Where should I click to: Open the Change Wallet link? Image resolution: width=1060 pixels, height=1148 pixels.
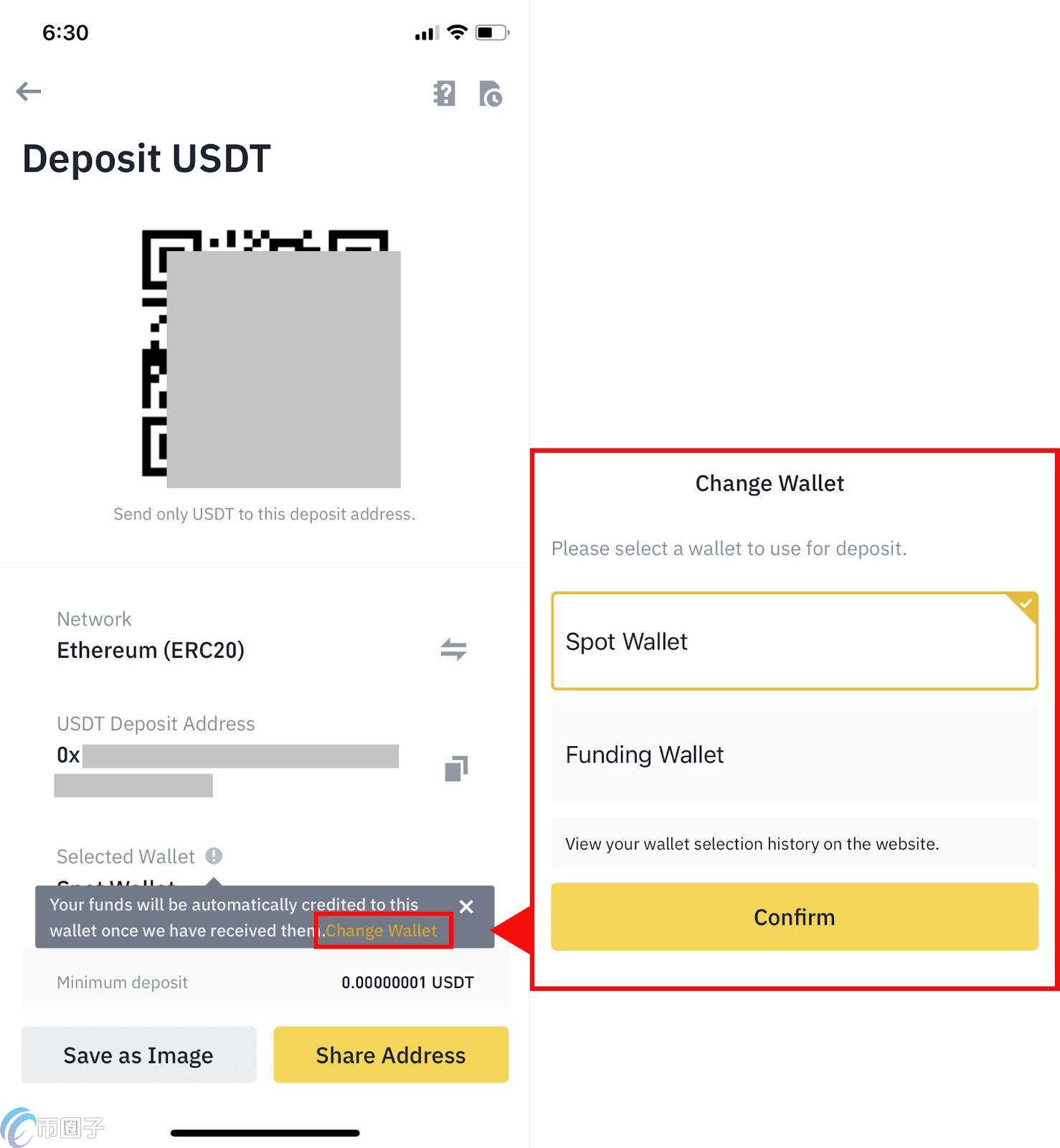(382, 931)
